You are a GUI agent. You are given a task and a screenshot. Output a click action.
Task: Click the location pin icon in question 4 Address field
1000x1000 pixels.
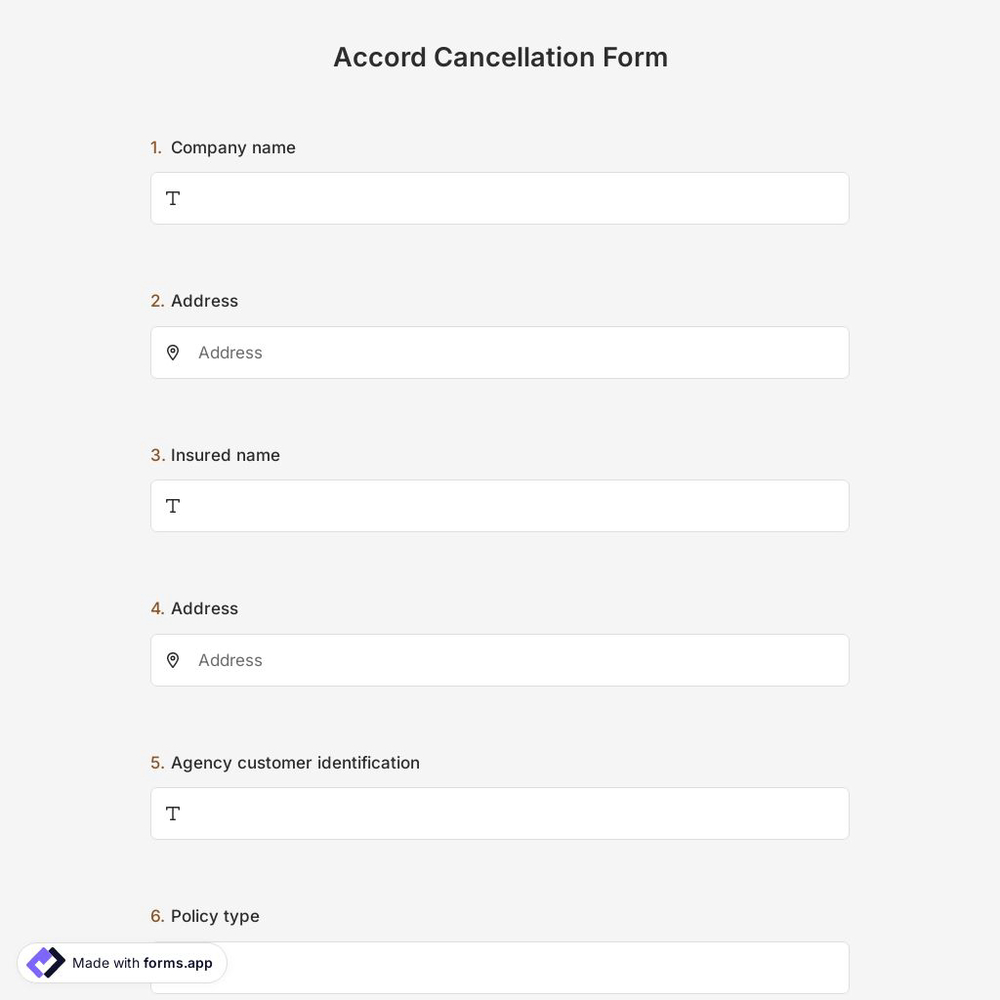tap(172, 660)
